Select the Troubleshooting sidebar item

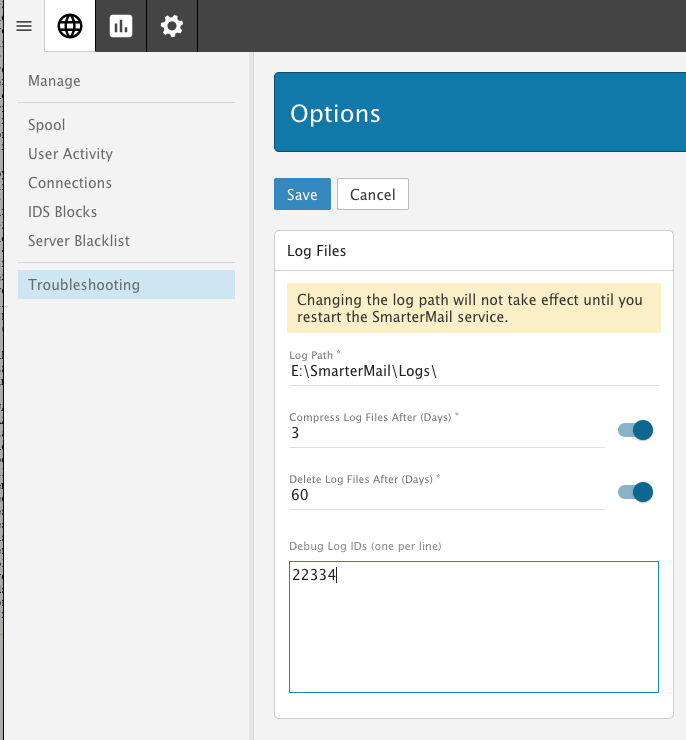pyautogui.click(x=84, y=285)
